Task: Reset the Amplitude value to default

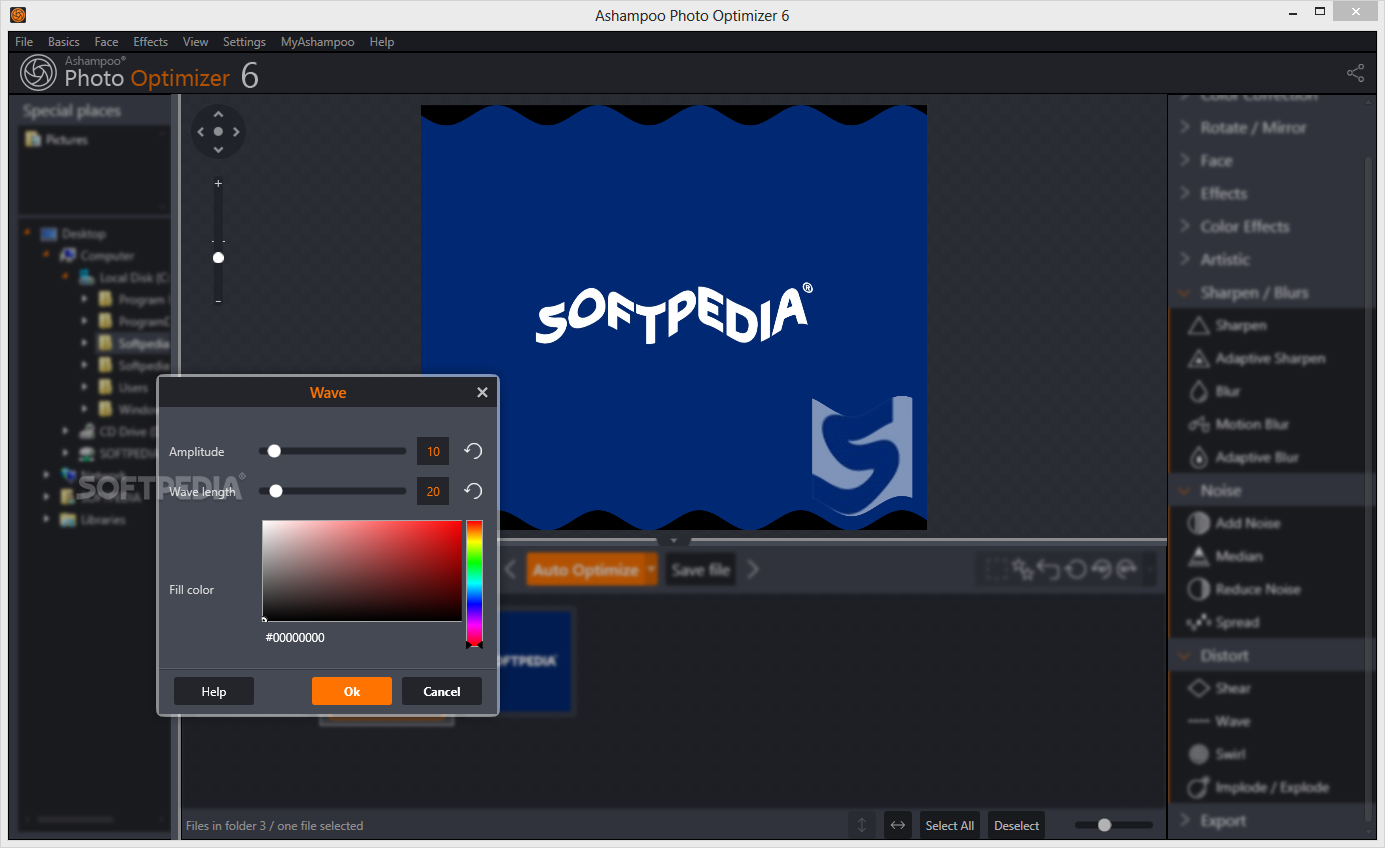Action: (x=473, y=451)
